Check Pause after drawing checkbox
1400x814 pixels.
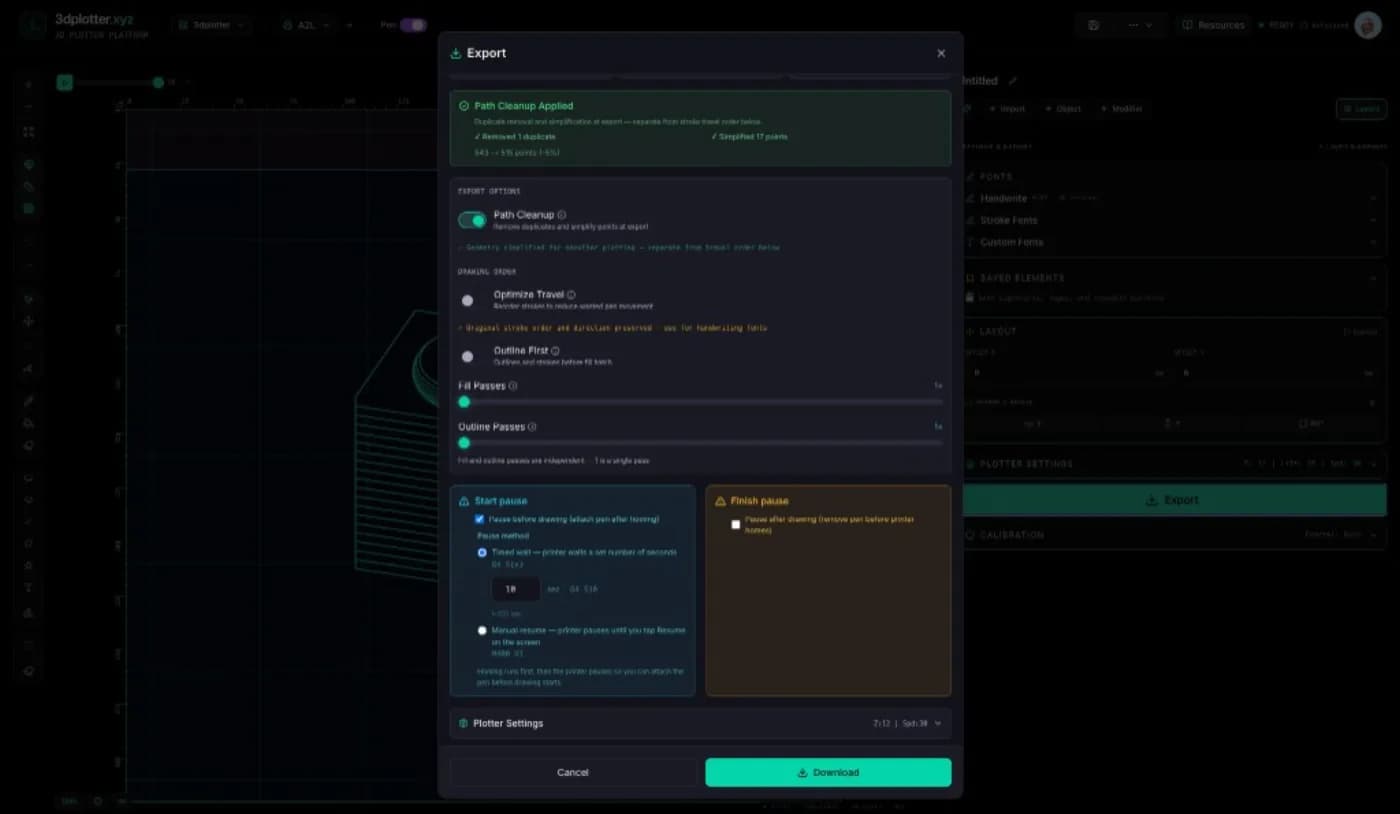[x=736, y=524]
